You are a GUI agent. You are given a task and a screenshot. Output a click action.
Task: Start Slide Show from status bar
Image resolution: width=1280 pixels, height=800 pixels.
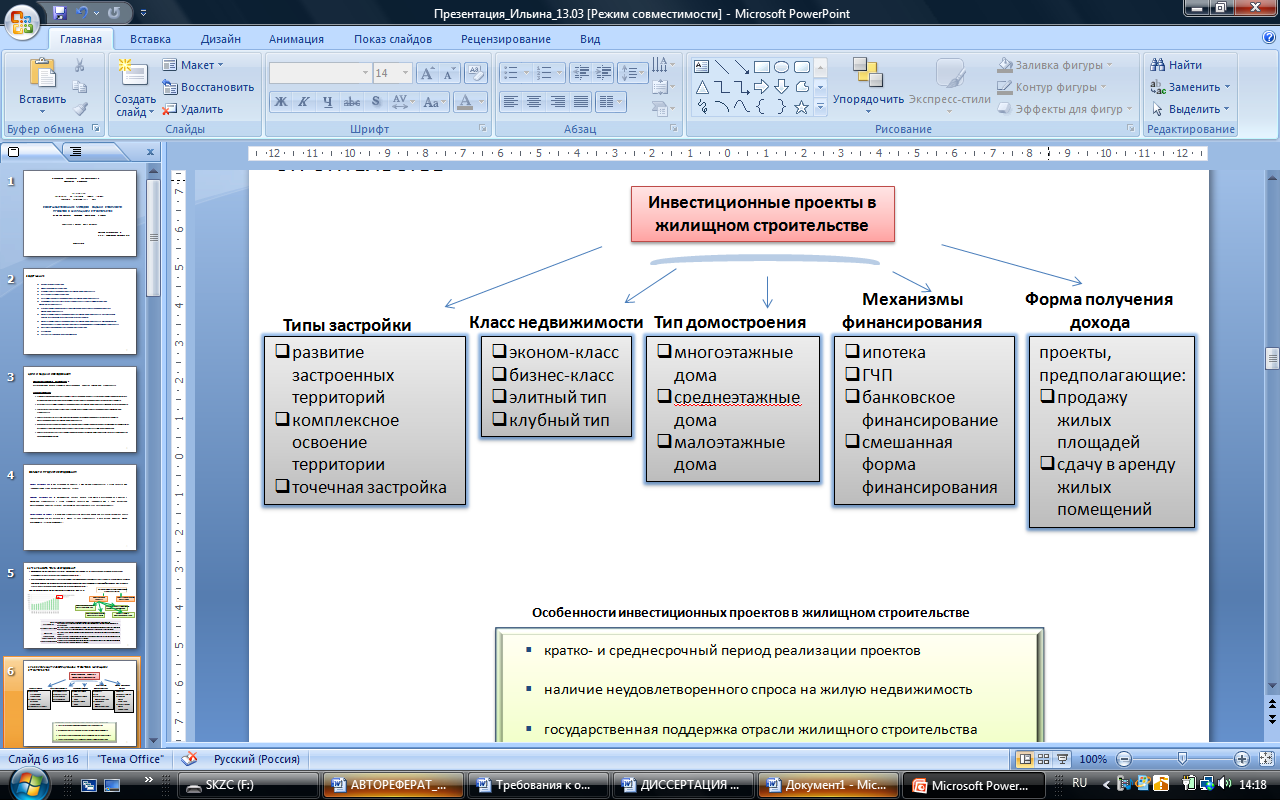click(1063, 759)
